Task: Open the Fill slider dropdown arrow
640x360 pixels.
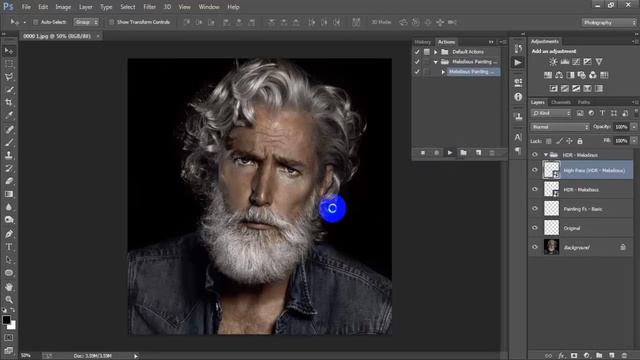Action: click(634, 141)
